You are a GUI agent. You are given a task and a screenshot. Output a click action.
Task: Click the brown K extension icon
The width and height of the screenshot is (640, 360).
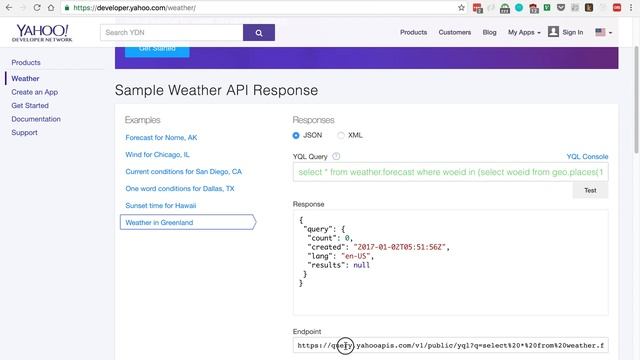589,7
